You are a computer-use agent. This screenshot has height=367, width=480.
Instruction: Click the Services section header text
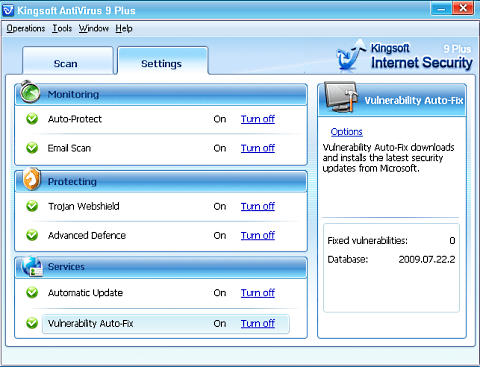[x=66, y=267]
